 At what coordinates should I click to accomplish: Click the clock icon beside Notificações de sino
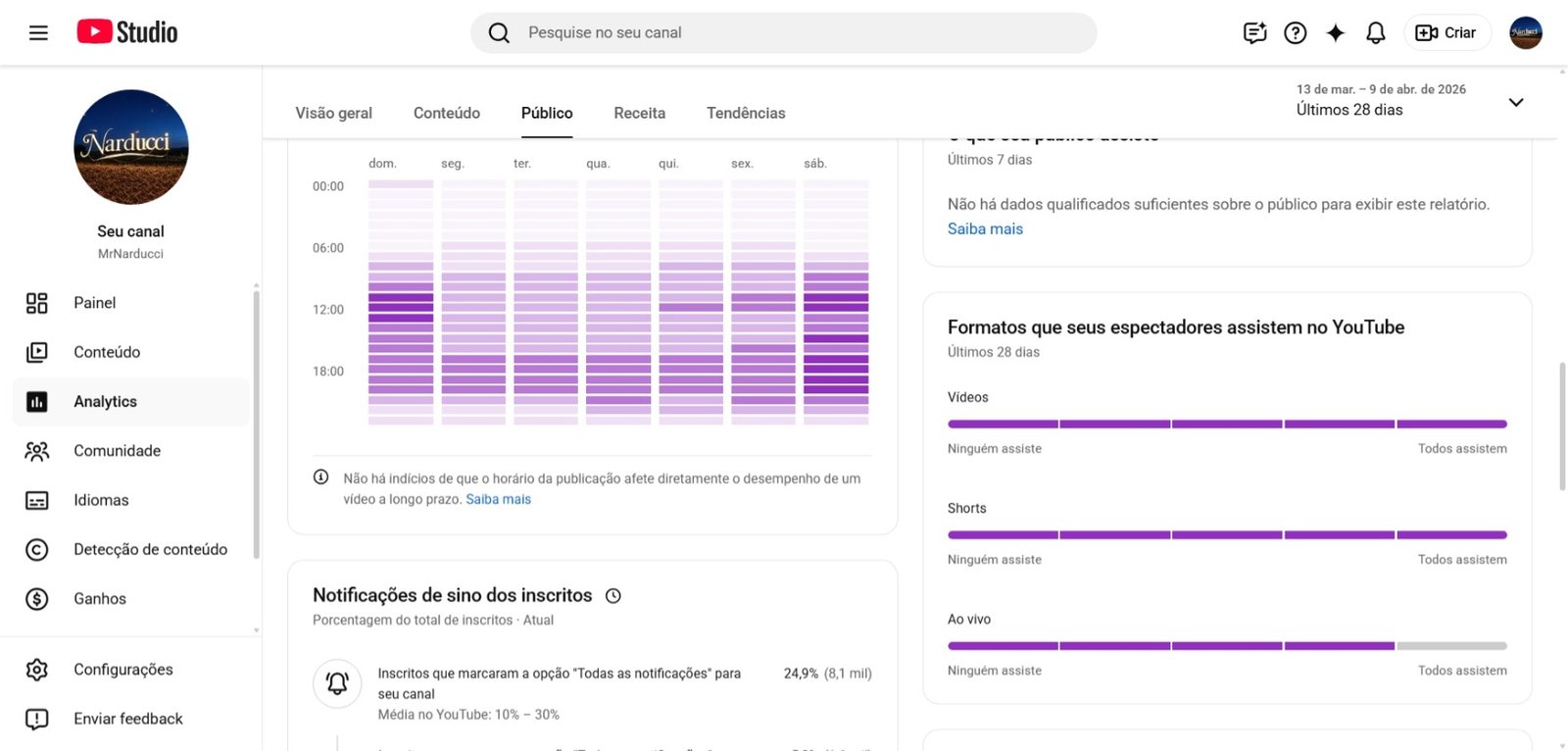point(613,596)
